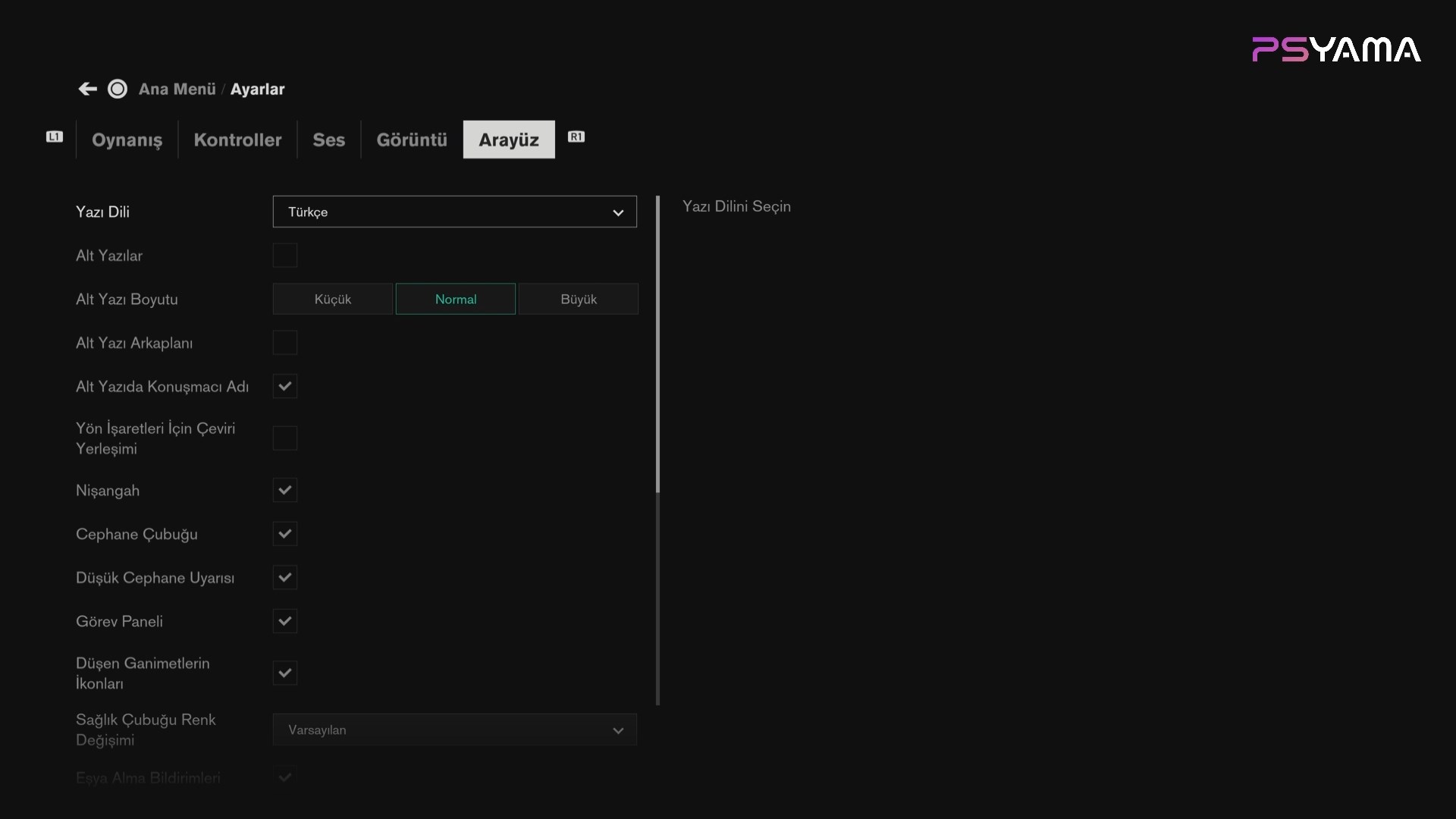Open the Varsayılan health bar color dropdown
The width and height of the screenshot is (1456, 819).
point(455,730)
